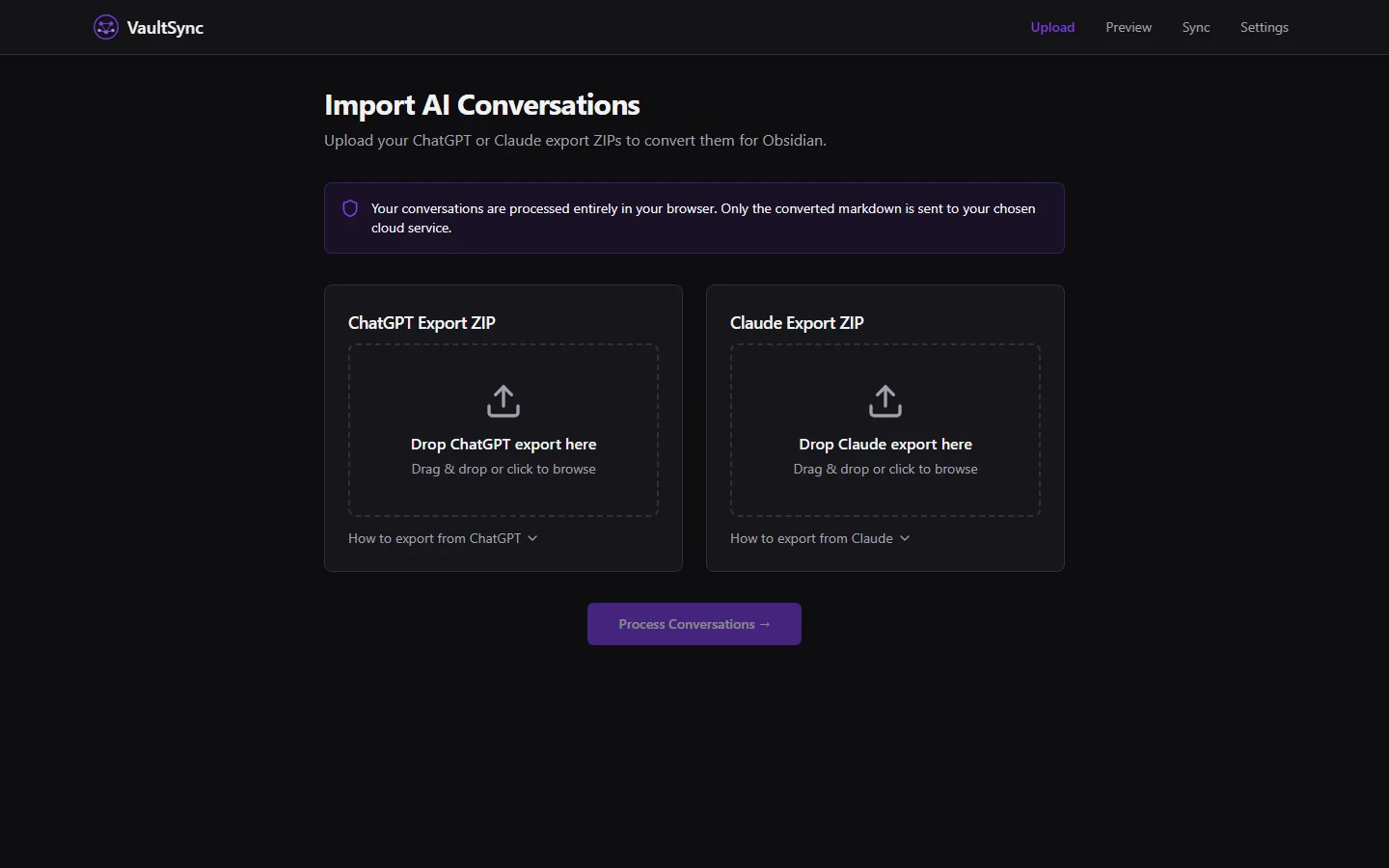
Task: Open the Upload nav tab
Action: click(x=1052, y=27)
